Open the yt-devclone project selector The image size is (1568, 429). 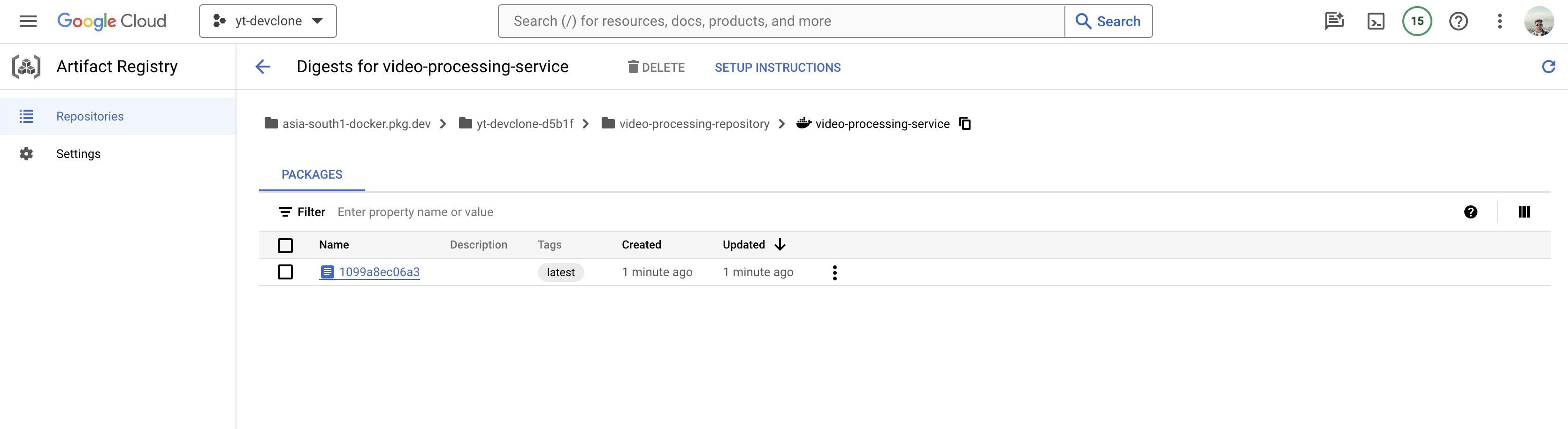(268, 21)
